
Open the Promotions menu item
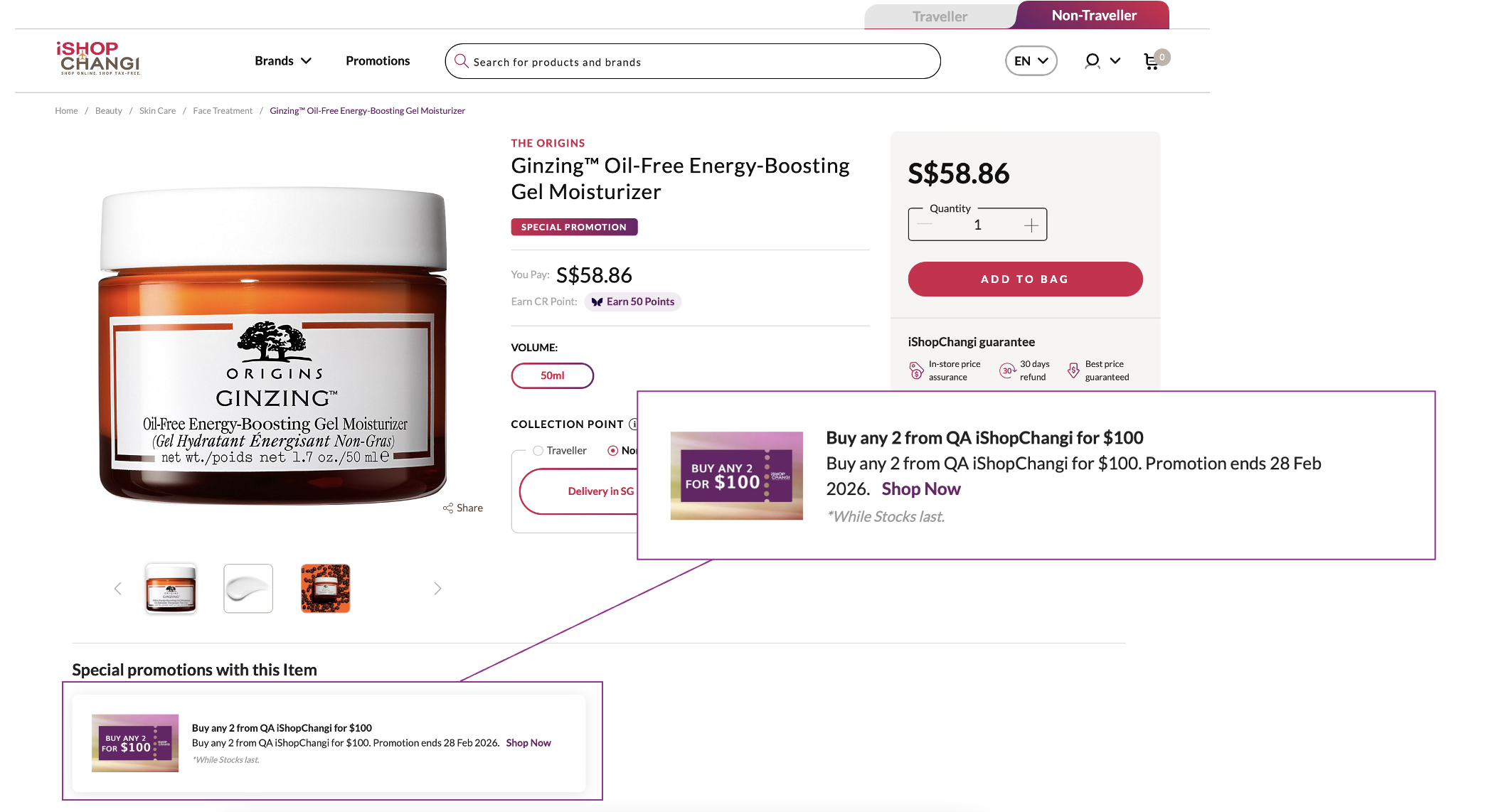pos(378,61)
